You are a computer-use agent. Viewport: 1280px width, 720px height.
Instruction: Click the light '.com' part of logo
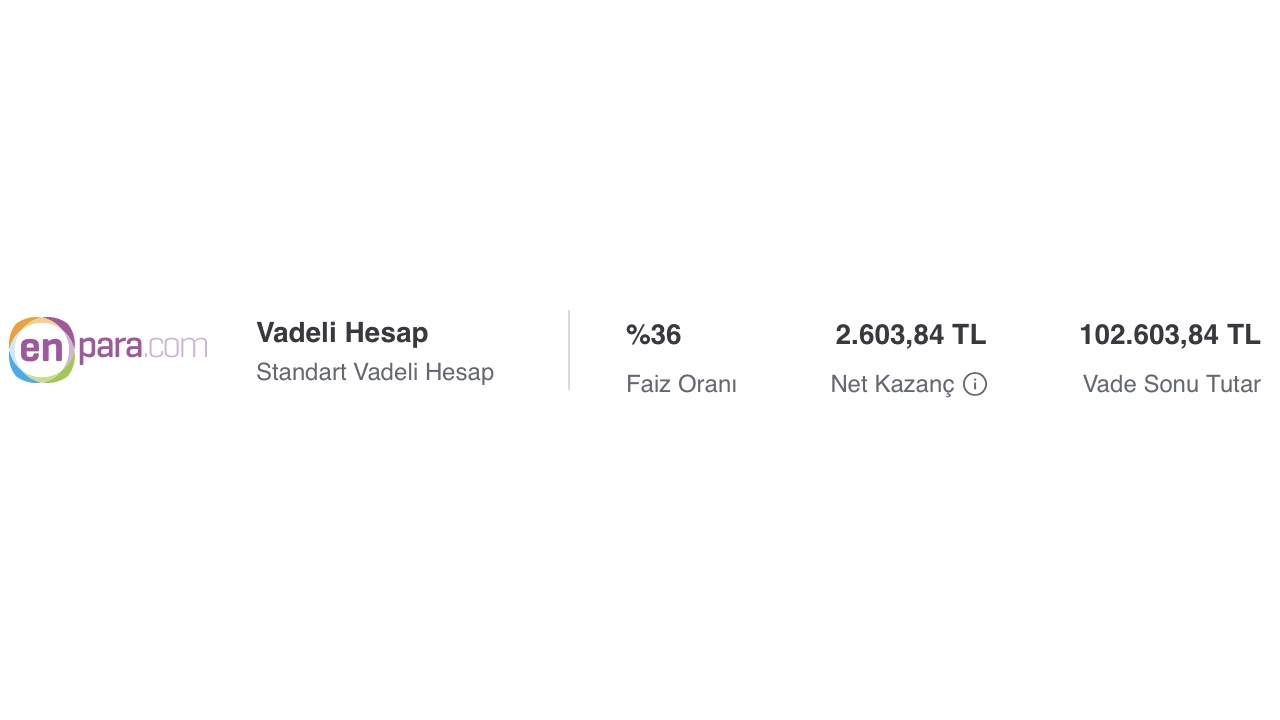coord(177,348)
